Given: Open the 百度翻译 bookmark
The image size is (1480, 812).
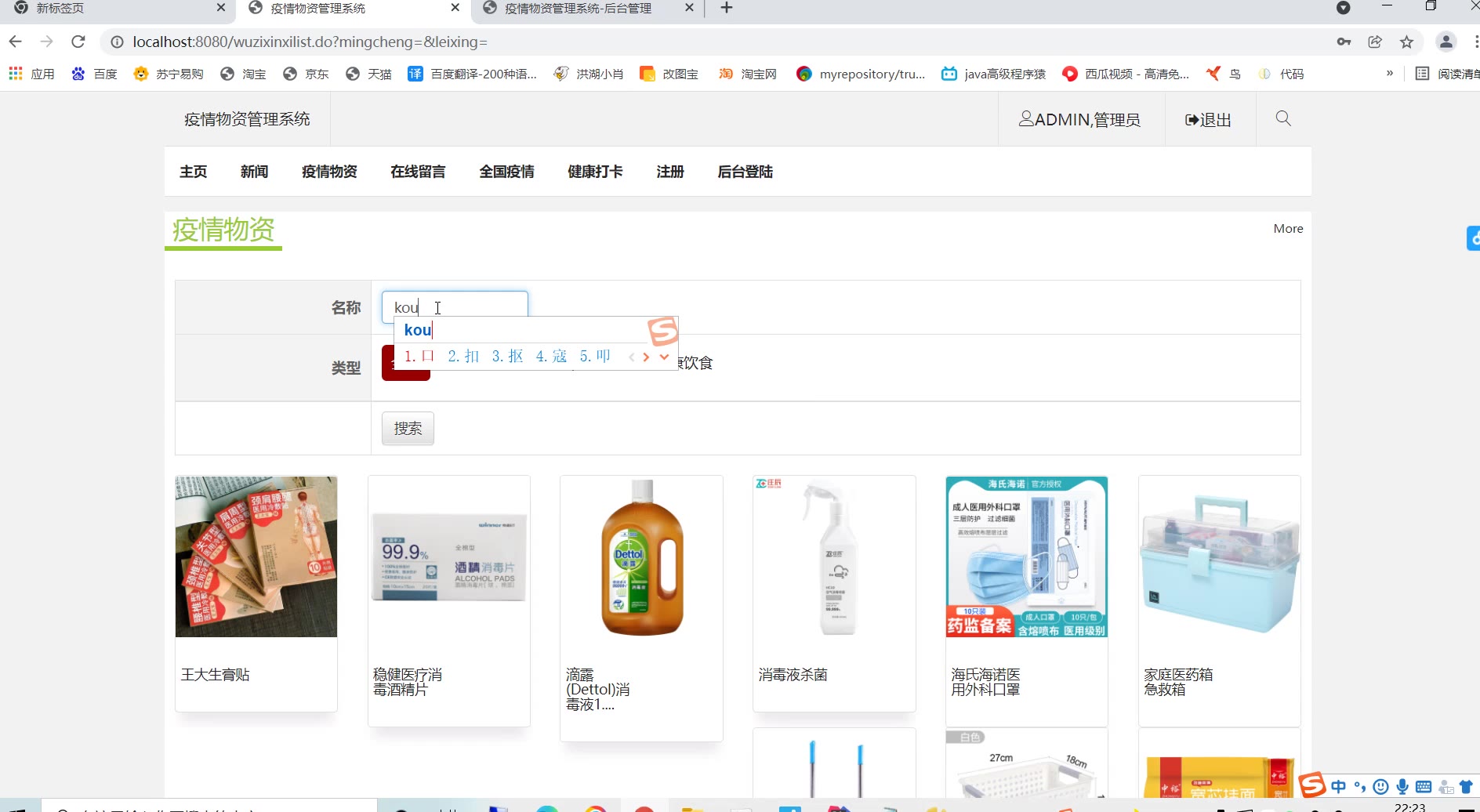Looking at the screenshot, I should (472, 74).
